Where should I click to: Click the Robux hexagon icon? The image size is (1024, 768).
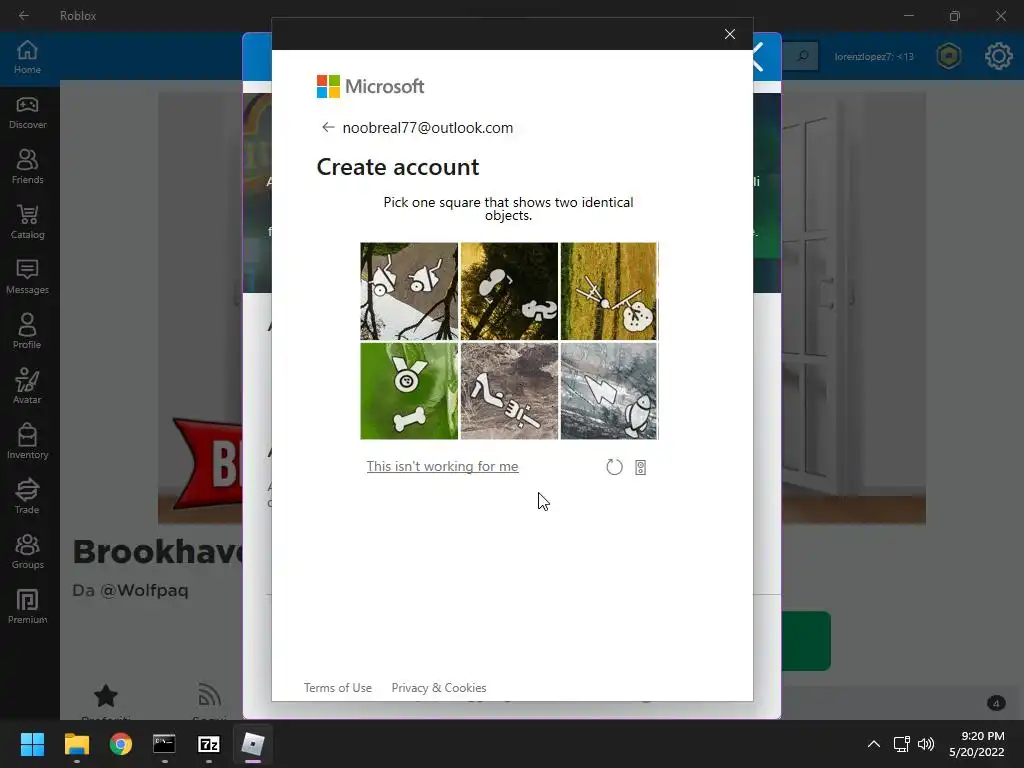click(948, 56)
